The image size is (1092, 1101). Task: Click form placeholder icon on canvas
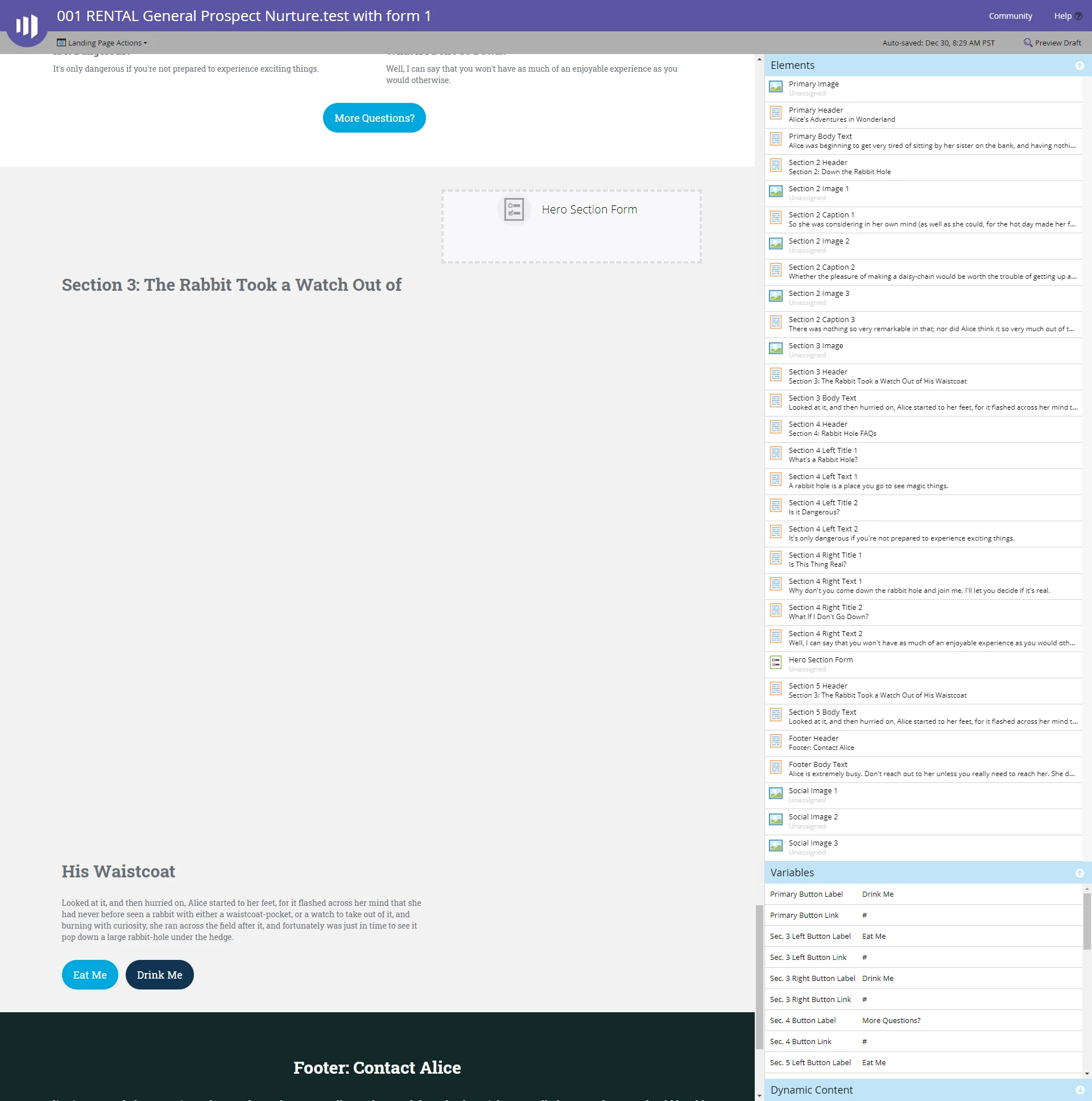514,209
